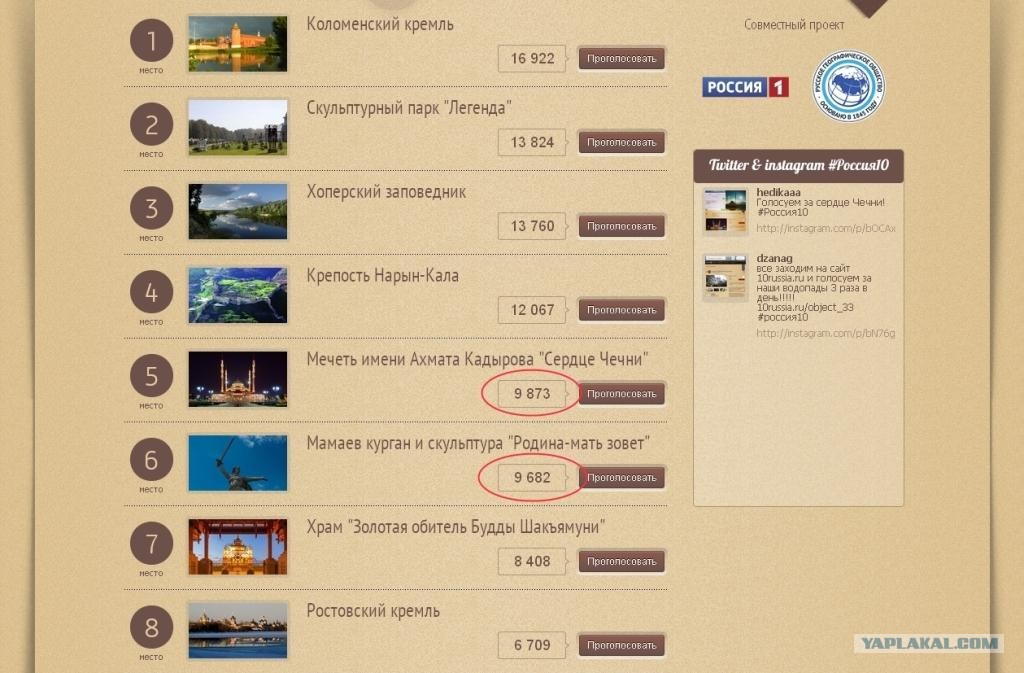Viewport: 1024px width, 673px height.
Task: Open Скульптурный парк "Легенда" title link
Action: click(x=409, y=108)
